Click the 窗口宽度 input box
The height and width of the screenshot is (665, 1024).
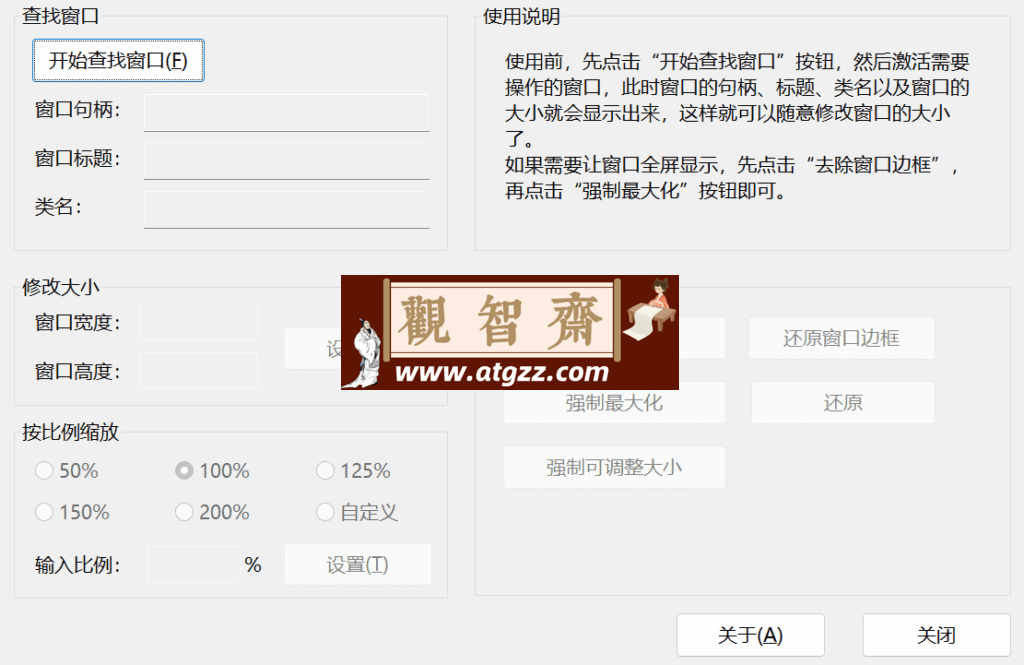point(199,321)
